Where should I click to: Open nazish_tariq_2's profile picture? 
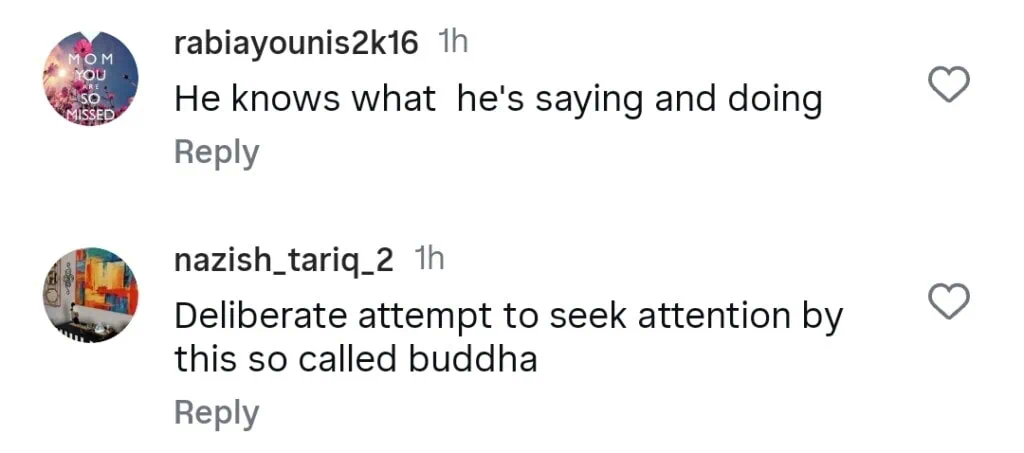[90, 295]
